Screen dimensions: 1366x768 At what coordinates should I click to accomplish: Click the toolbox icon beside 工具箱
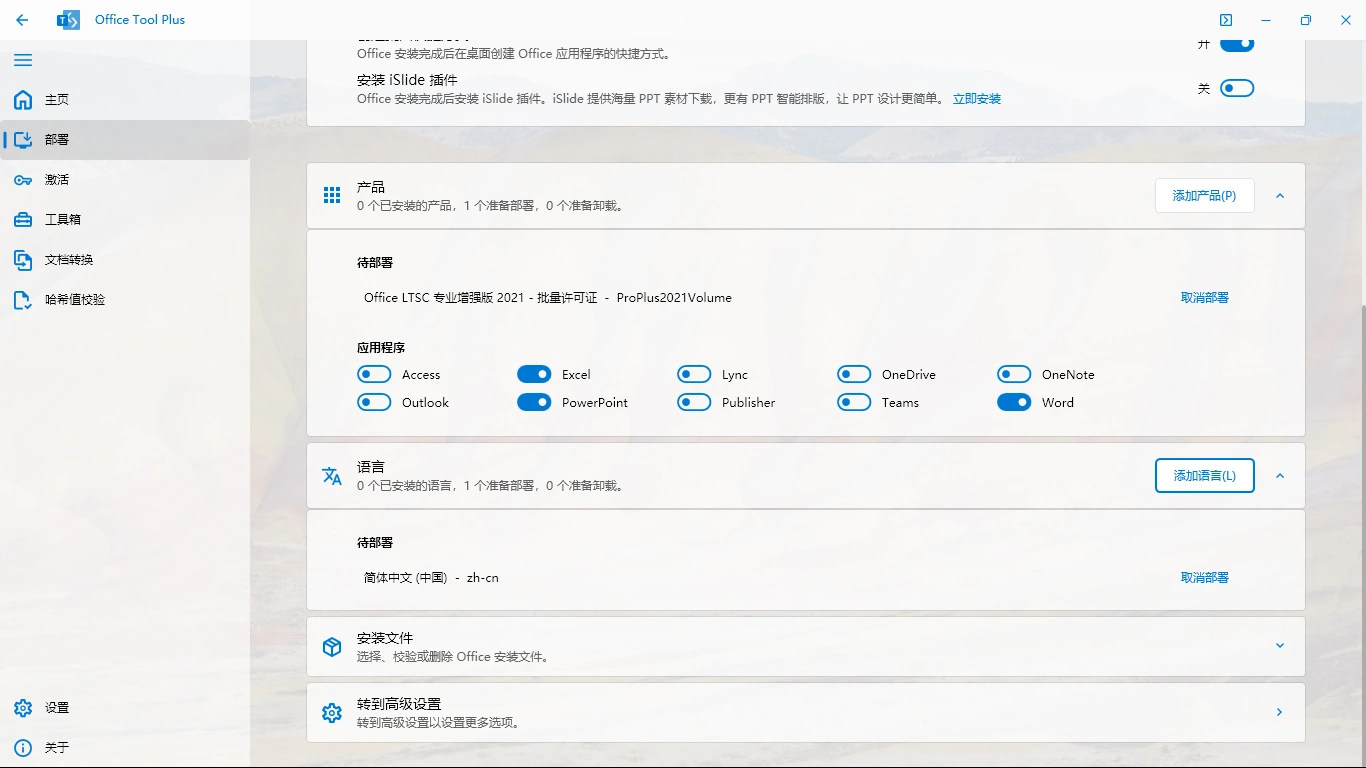[23, 220]
